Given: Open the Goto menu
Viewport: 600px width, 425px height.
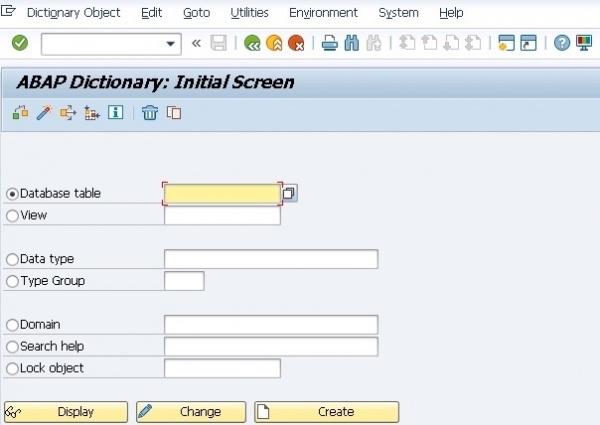Looking at the screenshot, I should pyautogui.click(x=196, y=13).
